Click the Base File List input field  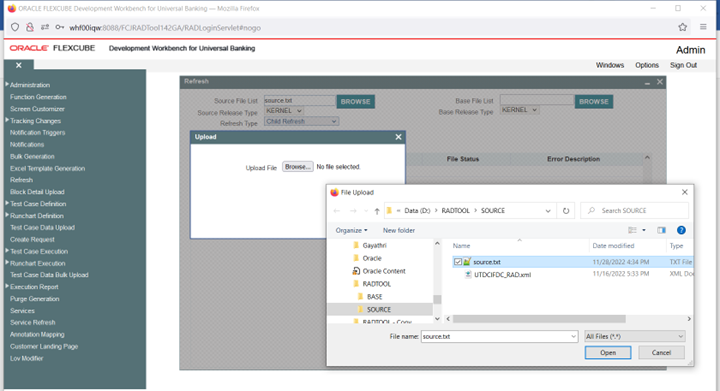(x=537, y=100)
